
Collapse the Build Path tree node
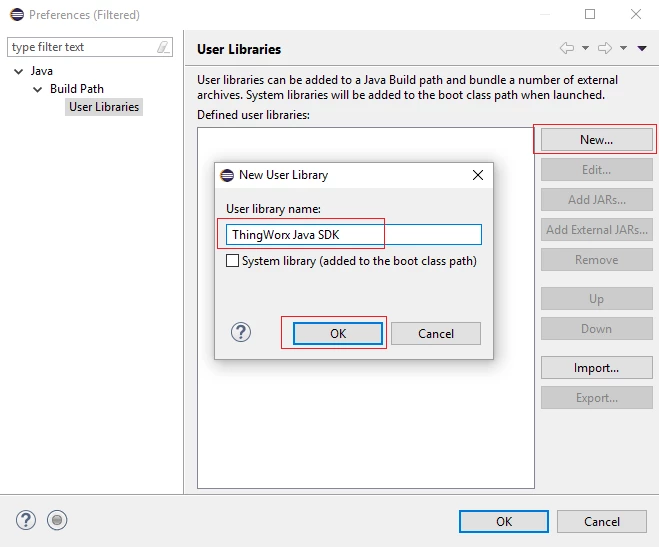click(x=38, y=89)
